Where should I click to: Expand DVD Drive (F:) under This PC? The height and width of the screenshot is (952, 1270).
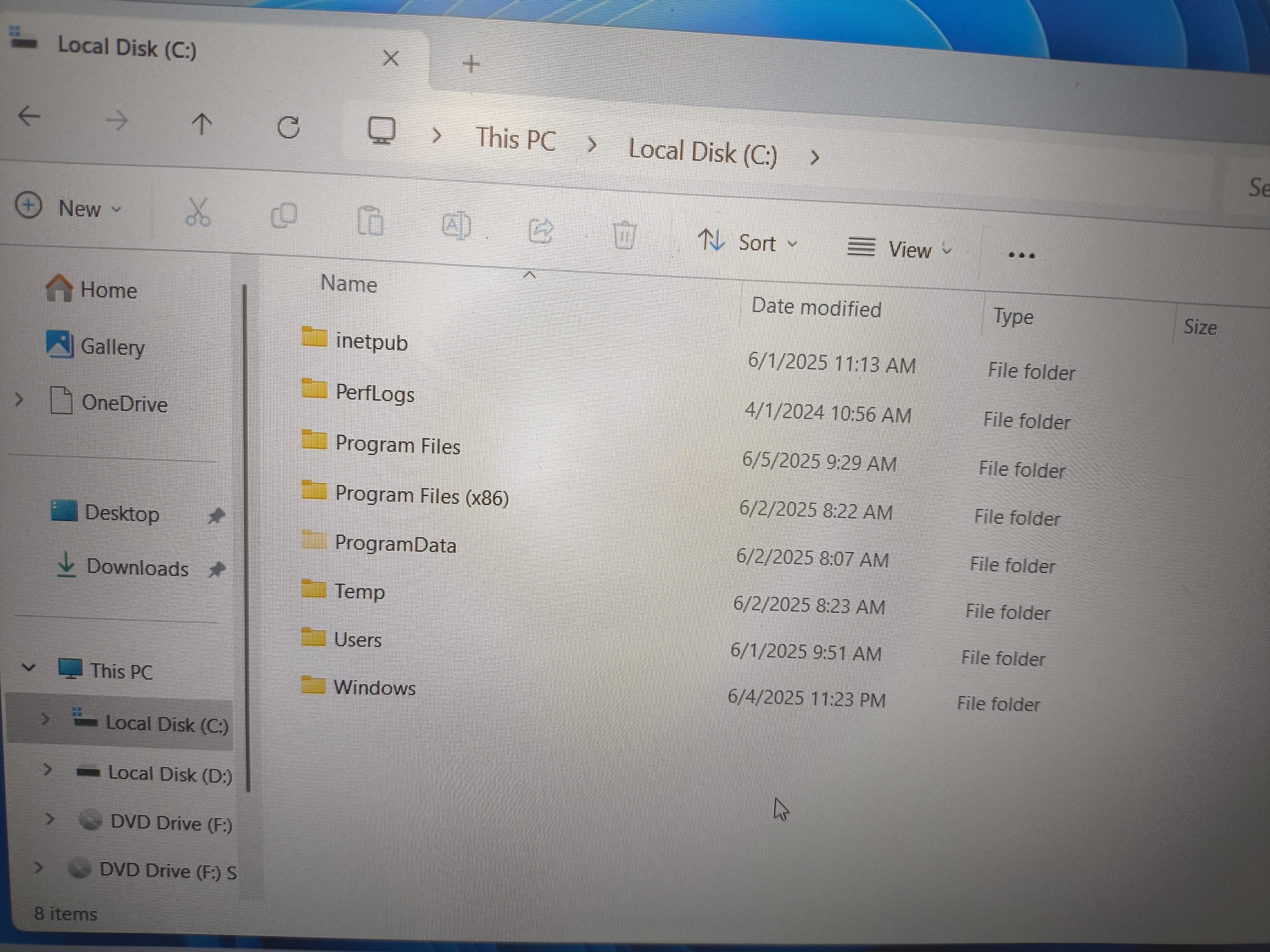[50, 819]
